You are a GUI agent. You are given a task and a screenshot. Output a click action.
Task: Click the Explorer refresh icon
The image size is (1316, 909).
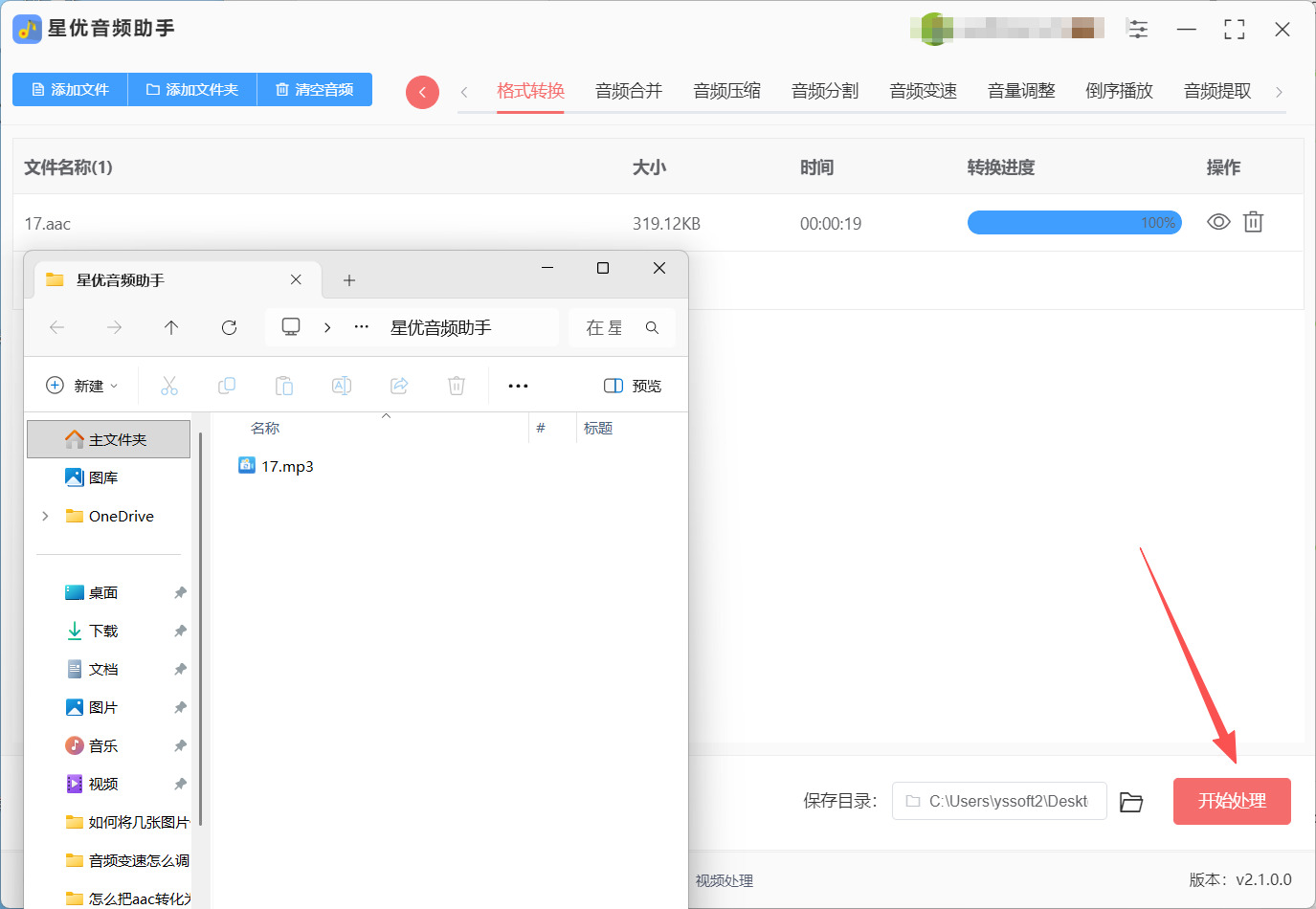tap(229, 327)
